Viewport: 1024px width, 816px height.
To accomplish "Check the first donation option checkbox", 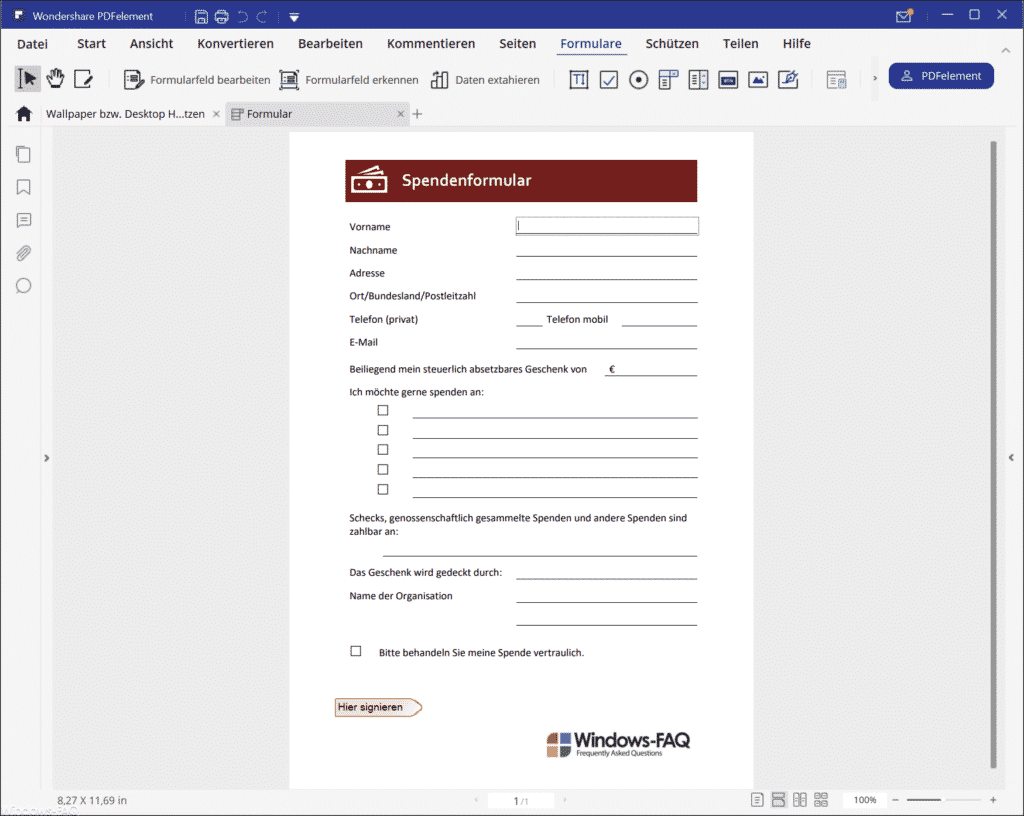I will point(383,410).
